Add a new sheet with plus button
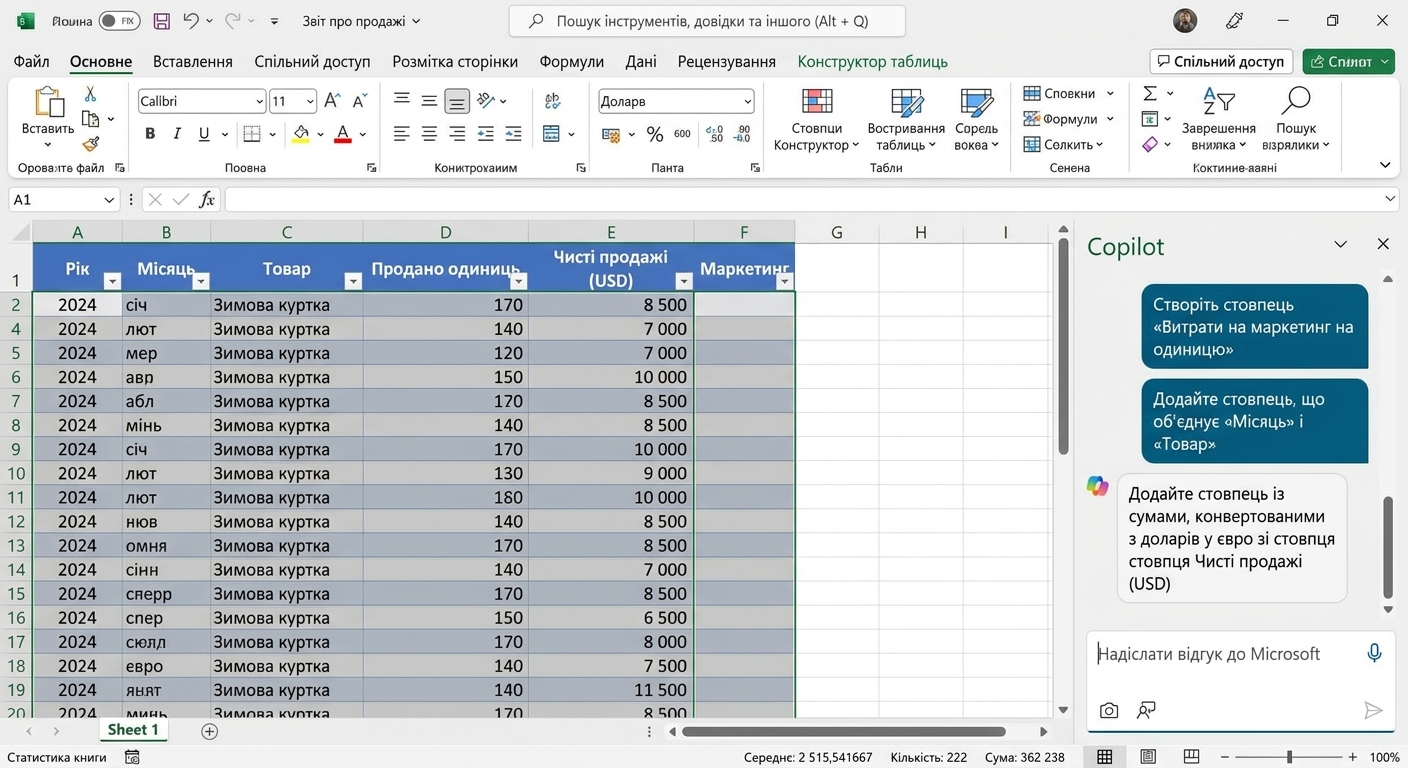1408x768 pixels. click(x=209, y=731)
